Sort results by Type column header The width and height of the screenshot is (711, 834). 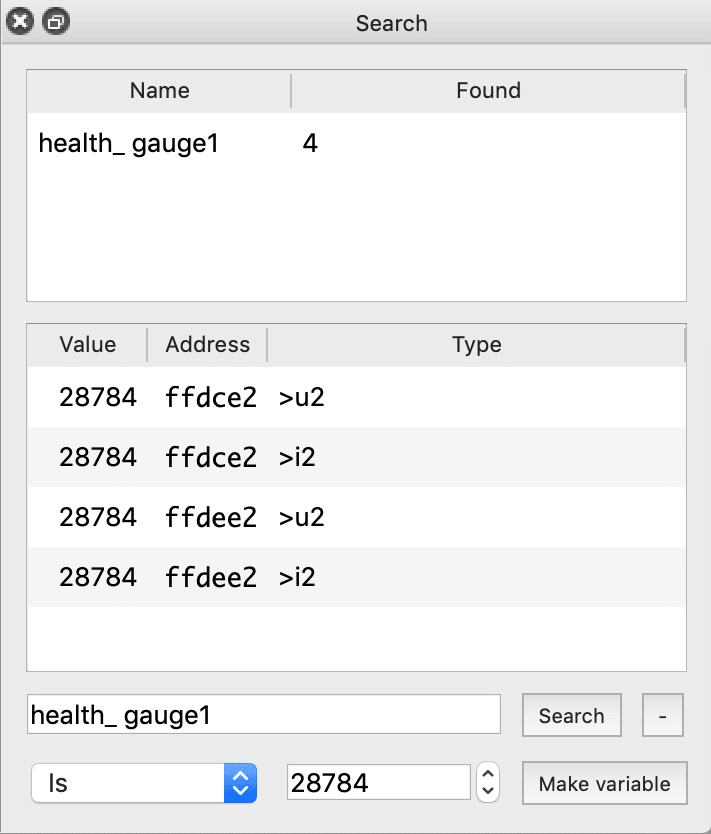(x=476, y=345)
